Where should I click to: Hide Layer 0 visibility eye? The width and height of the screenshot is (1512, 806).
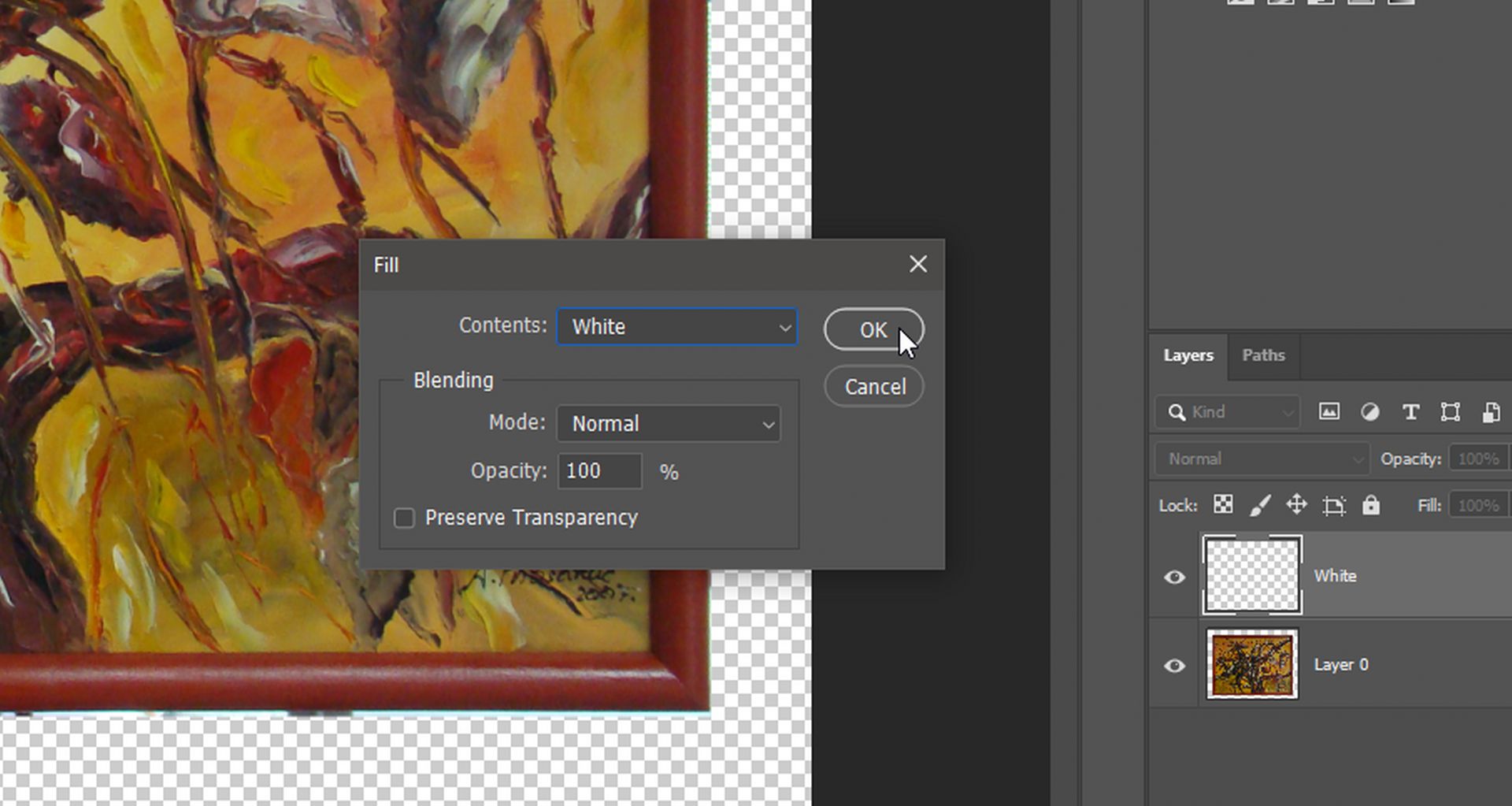click(1174, 666)
